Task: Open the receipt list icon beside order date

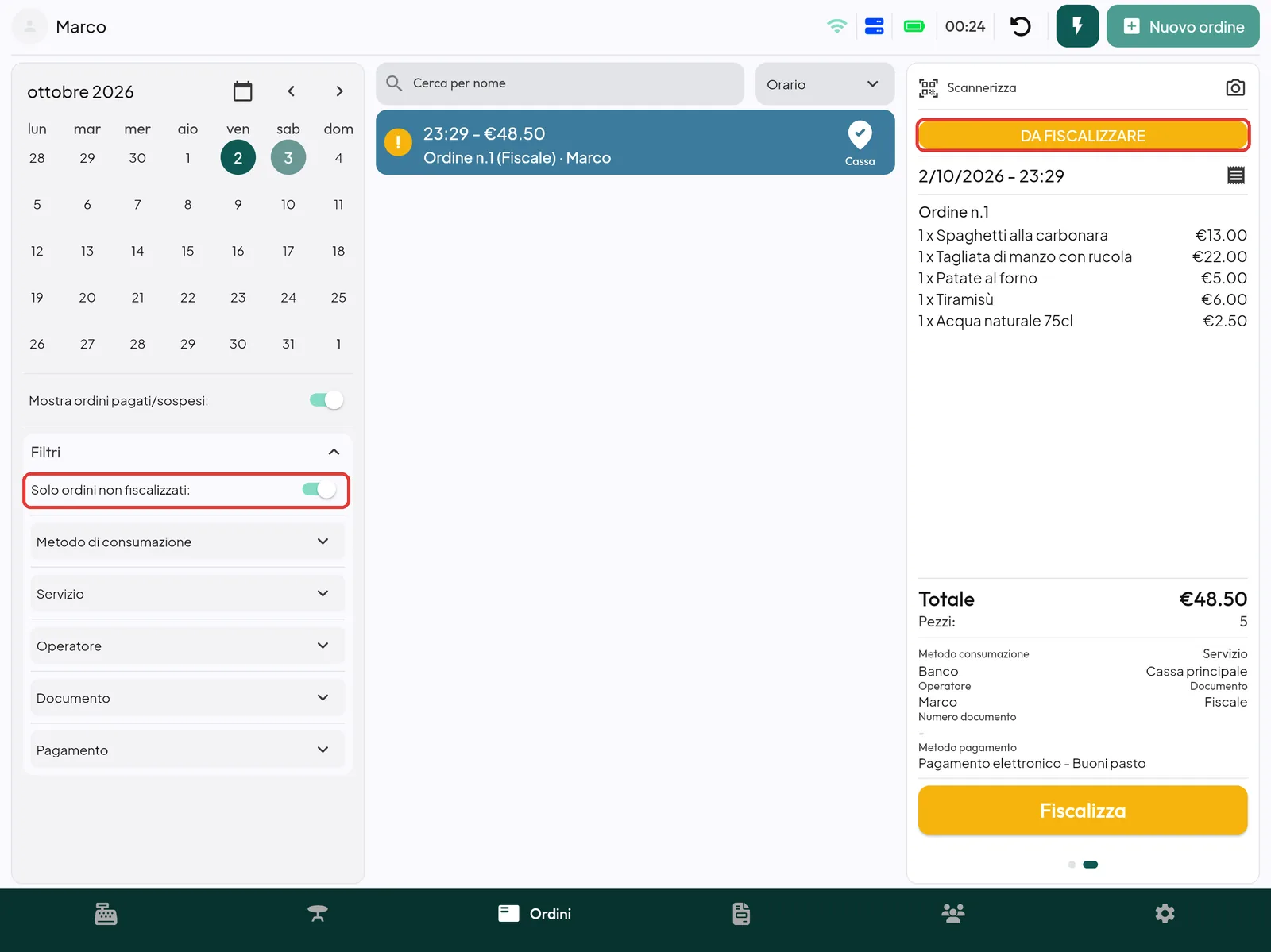Action: 1236,175
